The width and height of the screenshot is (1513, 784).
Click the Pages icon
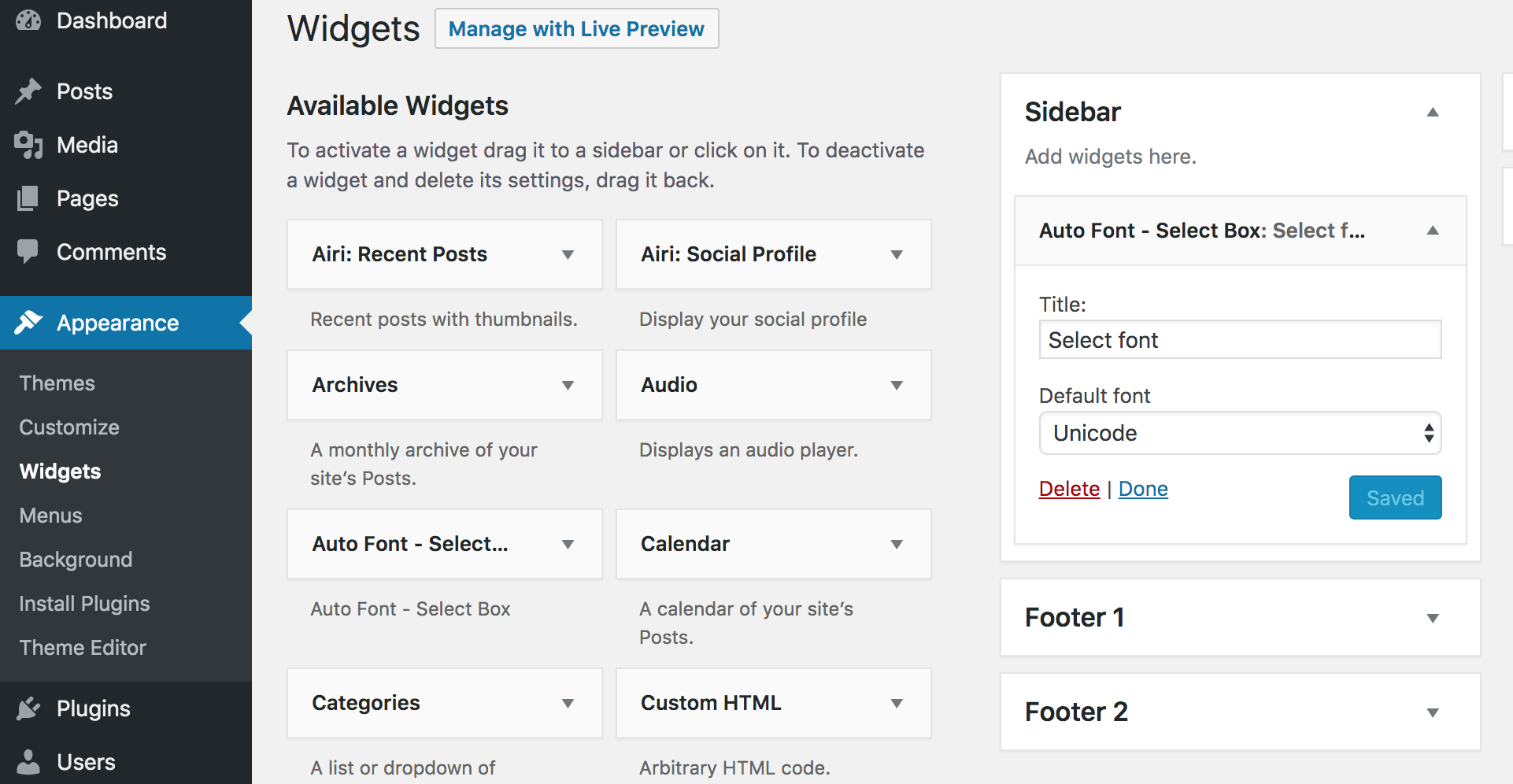28,198
